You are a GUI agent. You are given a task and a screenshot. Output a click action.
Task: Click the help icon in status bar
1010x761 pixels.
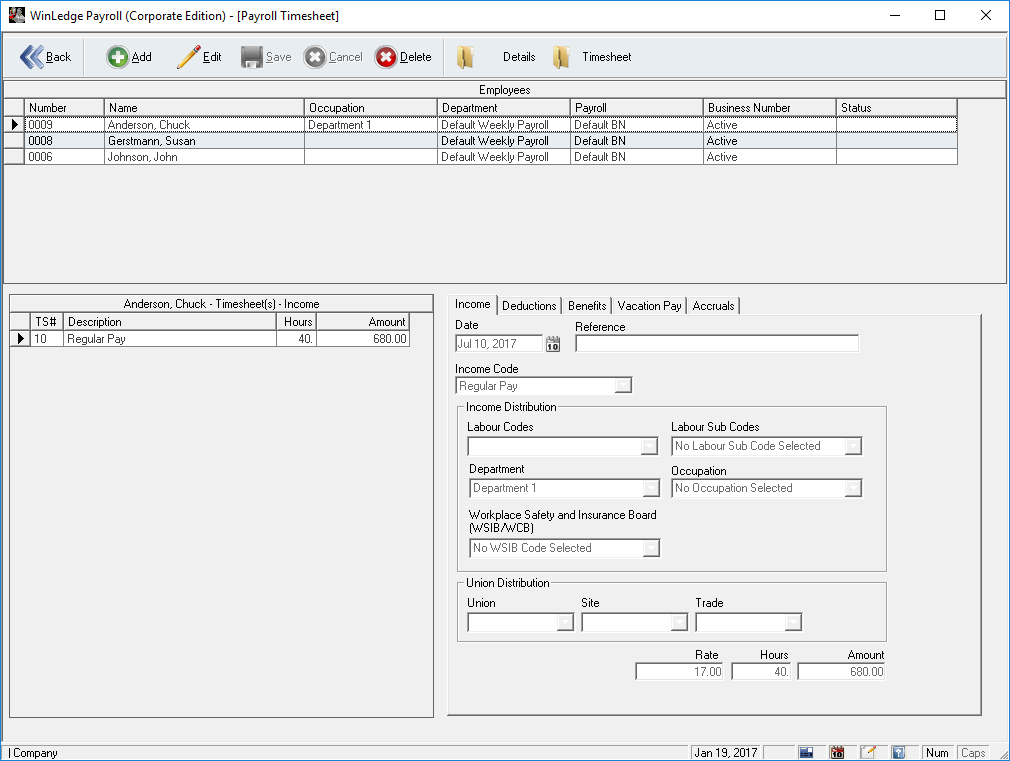pos(898,752)
